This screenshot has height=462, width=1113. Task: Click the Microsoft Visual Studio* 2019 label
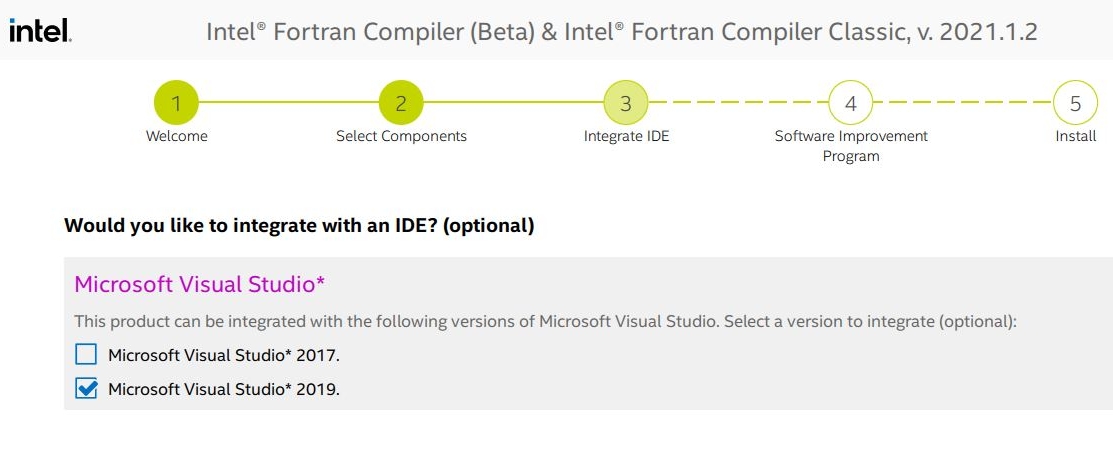(x=224, y=389)
